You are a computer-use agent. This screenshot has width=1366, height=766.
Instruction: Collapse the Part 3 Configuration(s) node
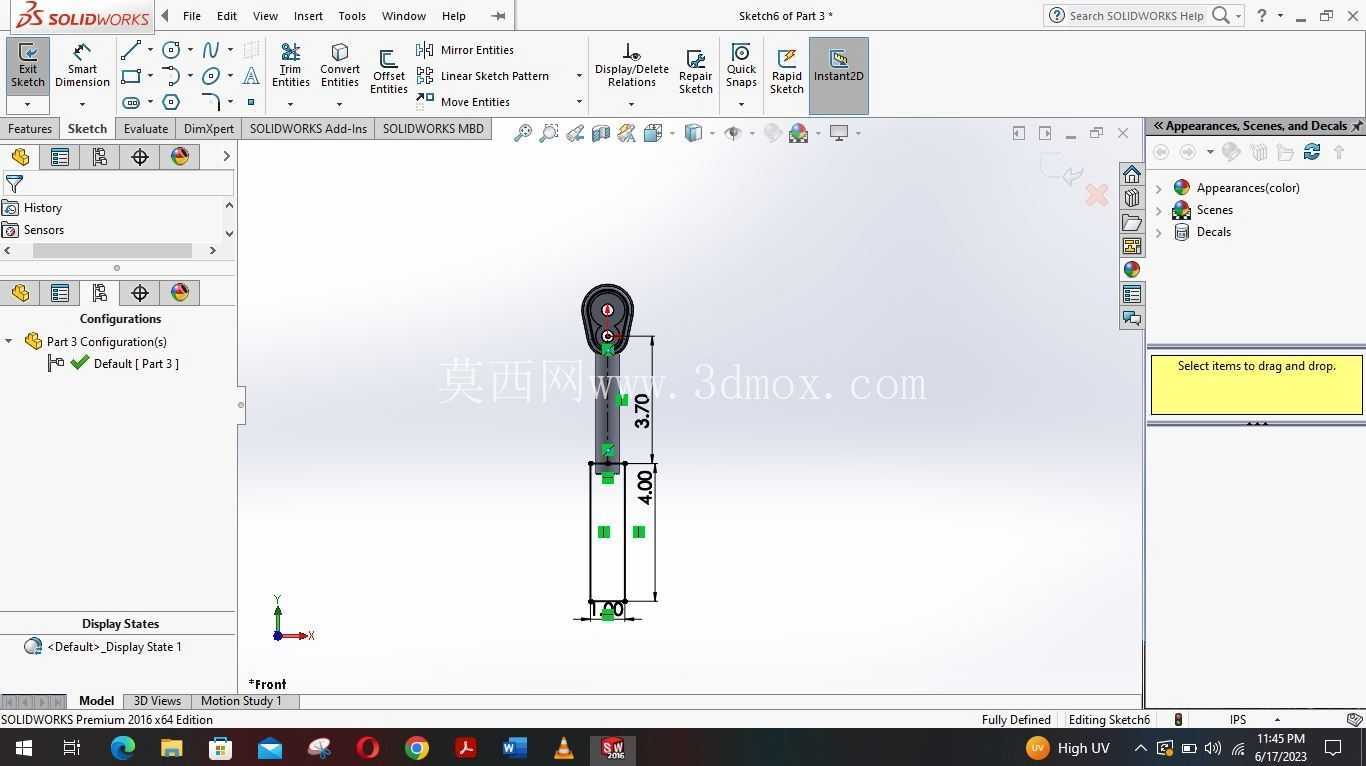point(9,341)
